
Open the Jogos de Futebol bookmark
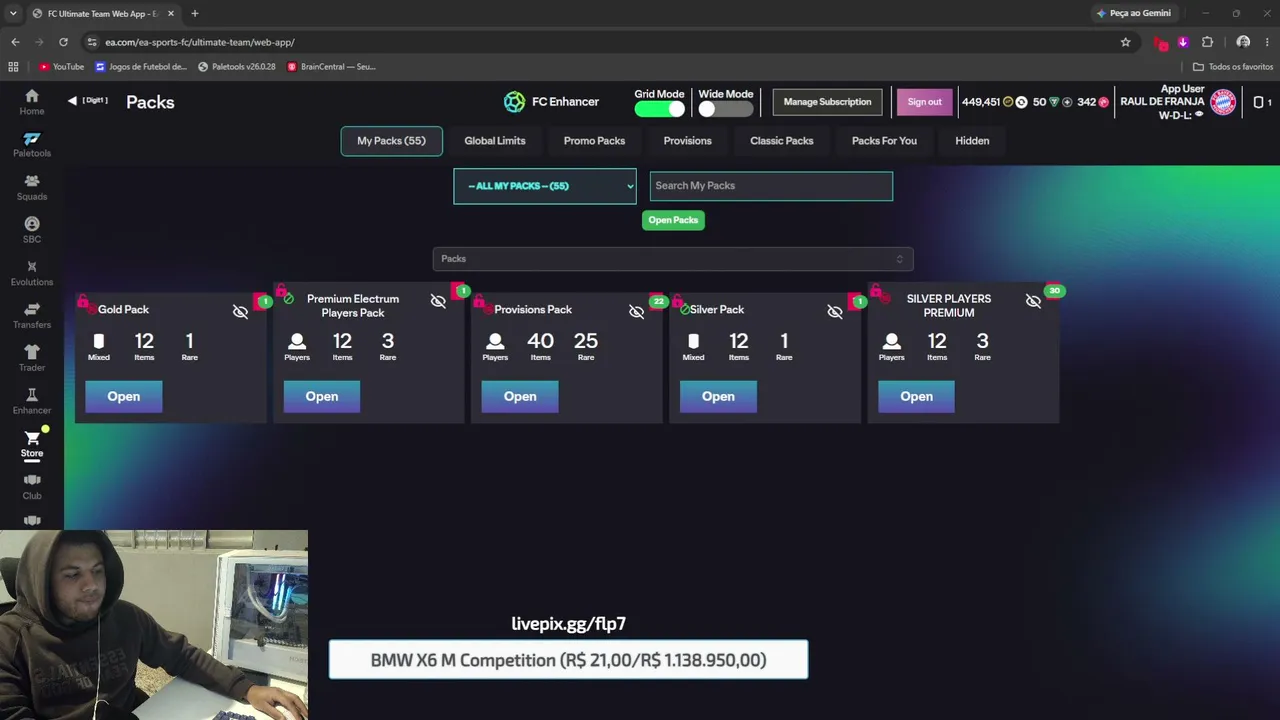(141, 67)
